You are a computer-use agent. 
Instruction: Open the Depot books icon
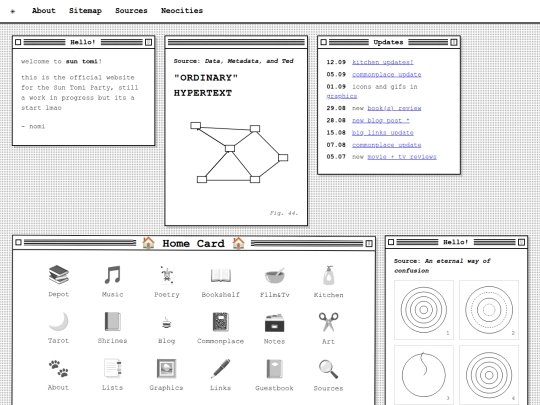coord(59,274)
